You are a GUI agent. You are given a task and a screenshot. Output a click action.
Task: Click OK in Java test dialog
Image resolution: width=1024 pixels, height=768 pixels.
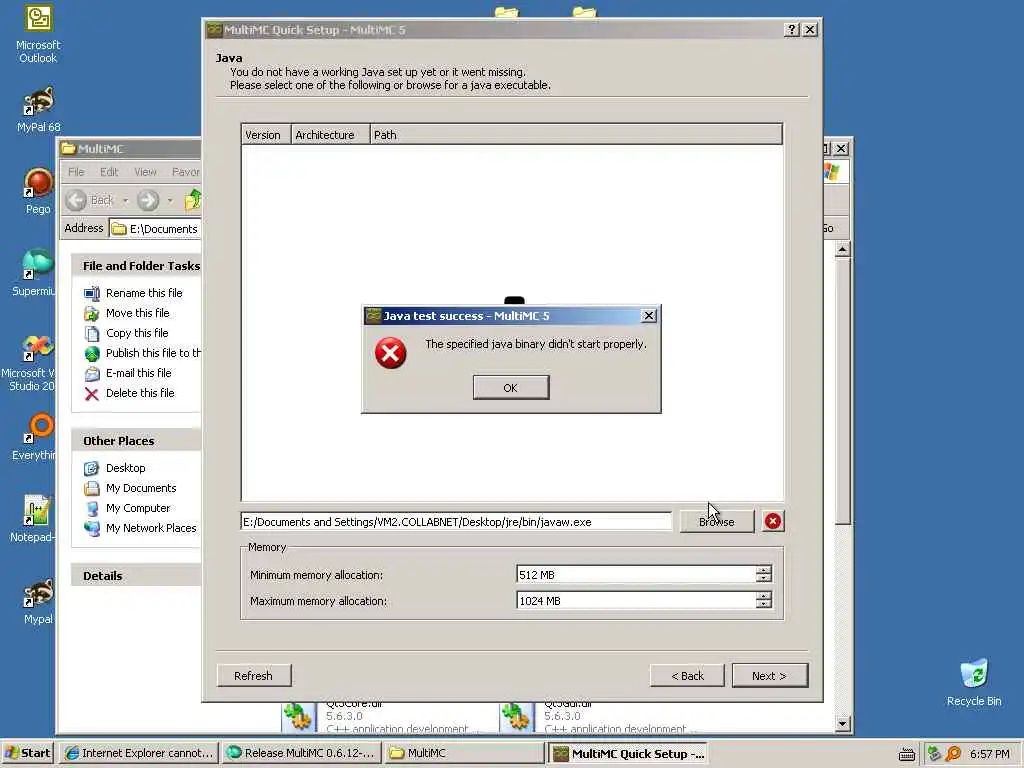pyautogui.click(x=511, y=387)
